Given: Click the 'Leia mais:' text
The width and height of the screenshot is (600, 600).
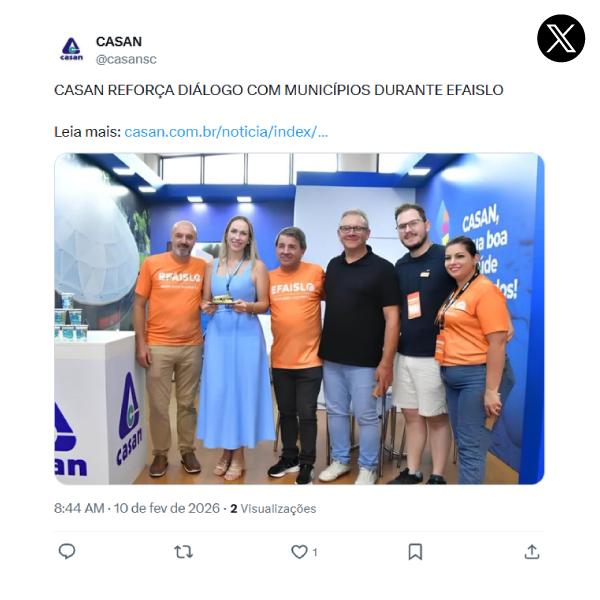Looking at the screenshot, I should (x=88, y=132).
